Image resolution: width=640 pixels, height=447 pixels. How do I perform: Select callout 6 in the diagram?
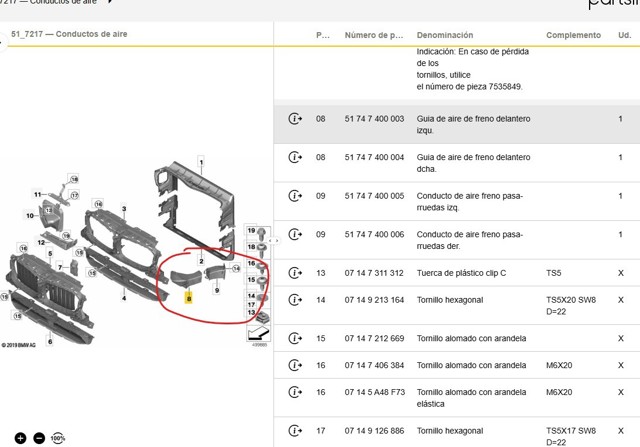pyautogui.click(x=50, y=341)
